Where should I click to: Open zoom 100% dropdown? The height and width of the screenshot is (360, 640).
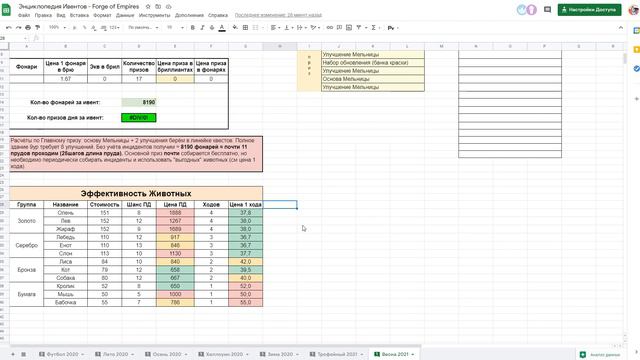click(57, 28)
